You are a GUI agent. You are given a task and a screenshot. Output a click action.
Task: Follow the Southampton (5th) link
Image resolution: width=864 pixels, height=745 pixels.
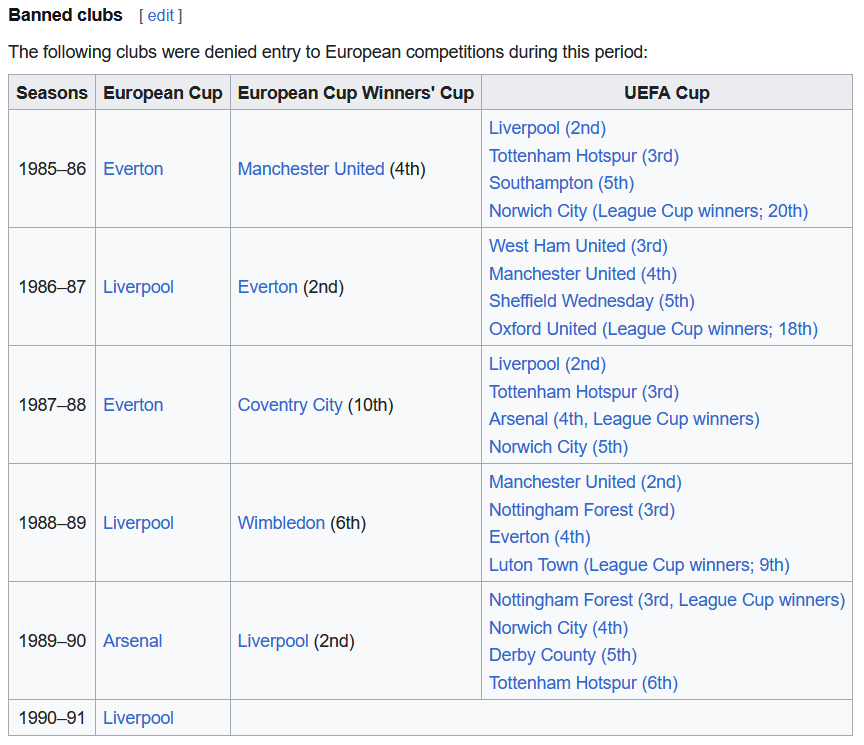click(561, 183)
